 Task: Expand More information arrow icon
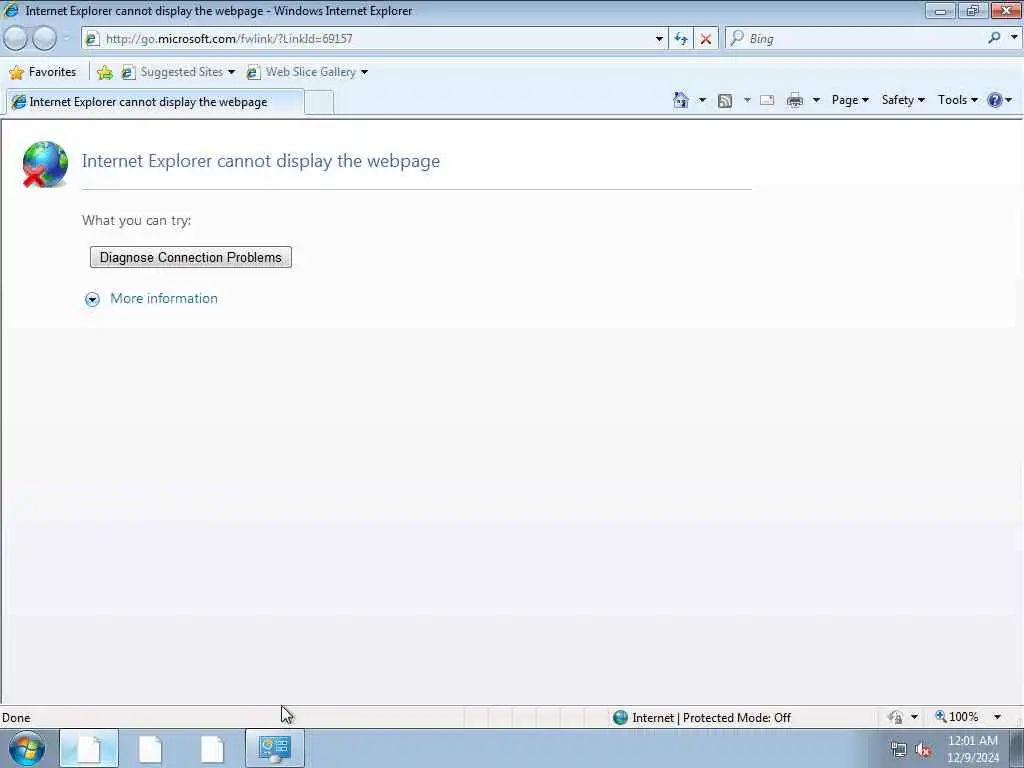coord(92,299)
